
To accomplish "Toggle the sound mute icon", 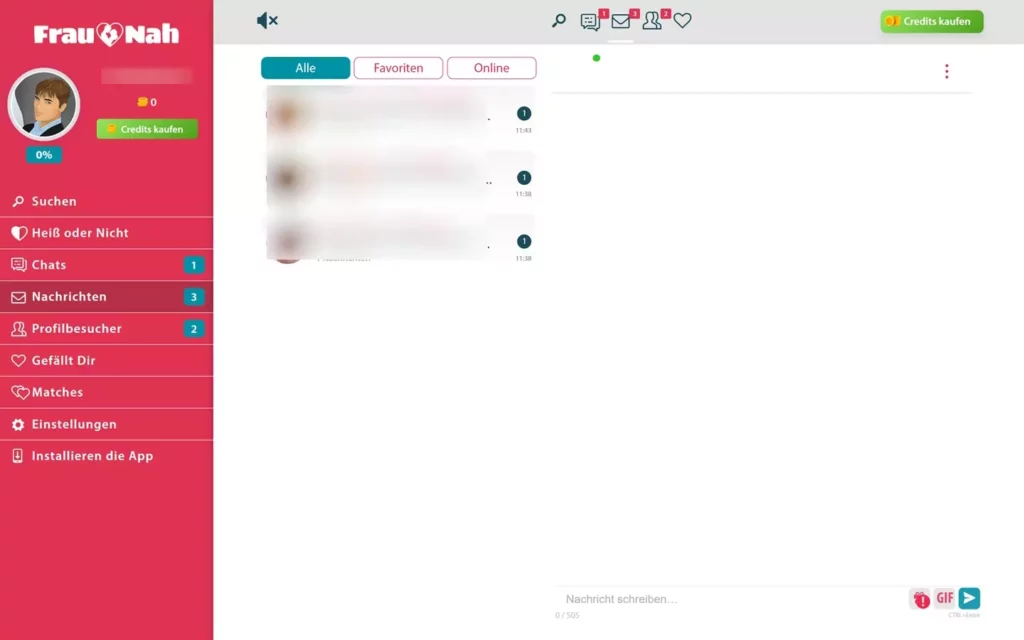I will (x=267, y=21).
